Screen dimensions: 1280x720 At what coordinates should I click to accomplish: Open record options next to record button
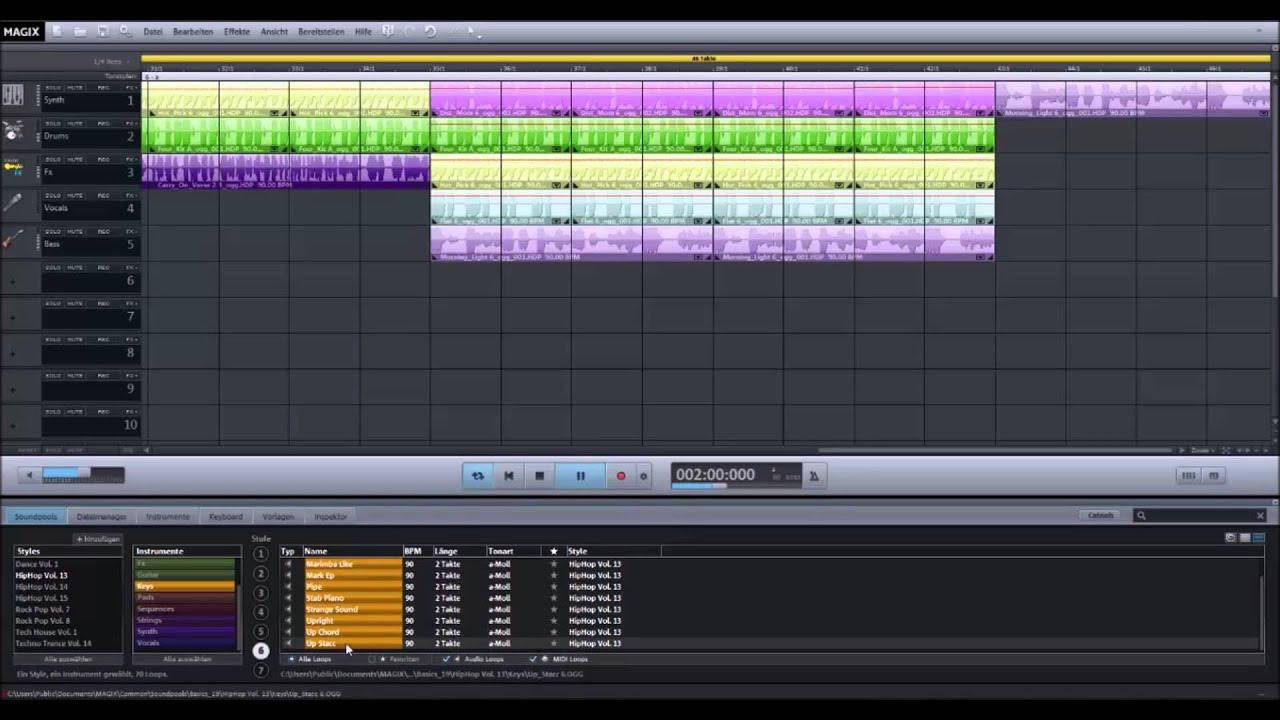point(643,476)
